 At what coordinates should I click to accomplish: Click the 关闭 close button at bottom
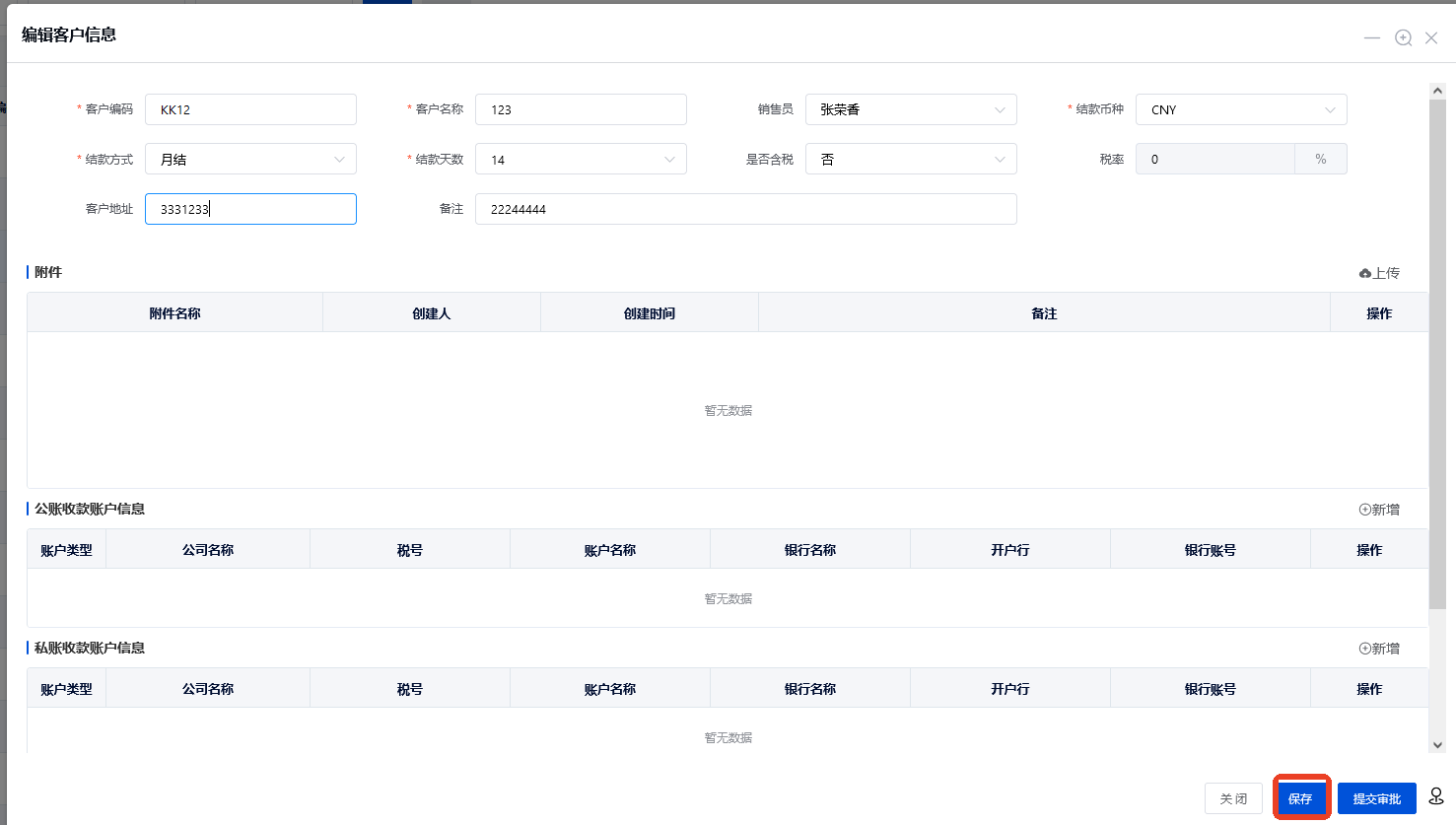1232,798
